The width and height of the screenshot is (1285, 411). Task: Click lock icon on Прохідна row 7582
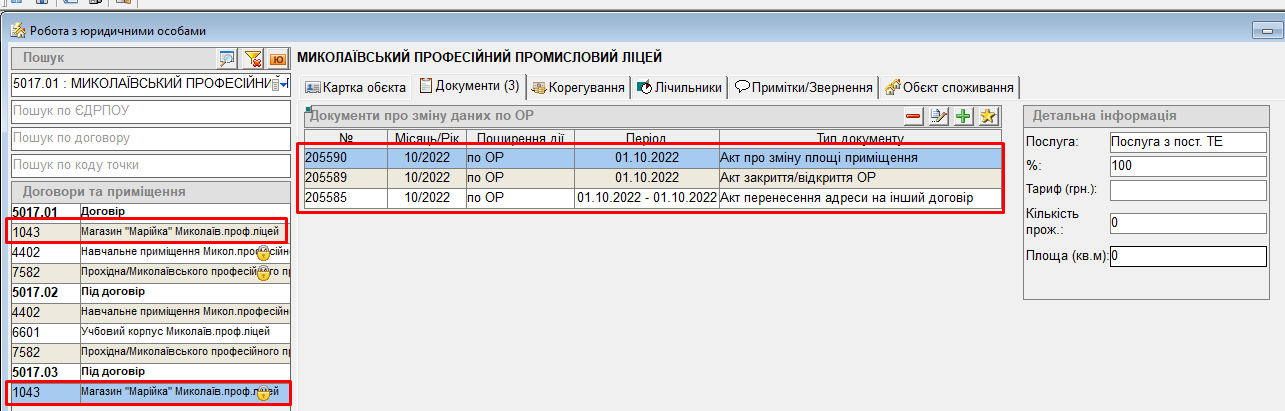coord(264,272)
